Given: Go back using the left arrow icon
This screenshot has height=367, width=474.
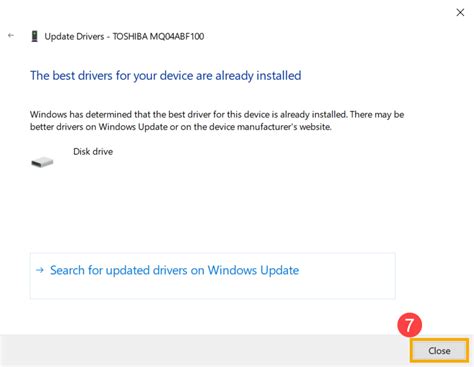Looking at the screenshot, I should pos(11,35).
